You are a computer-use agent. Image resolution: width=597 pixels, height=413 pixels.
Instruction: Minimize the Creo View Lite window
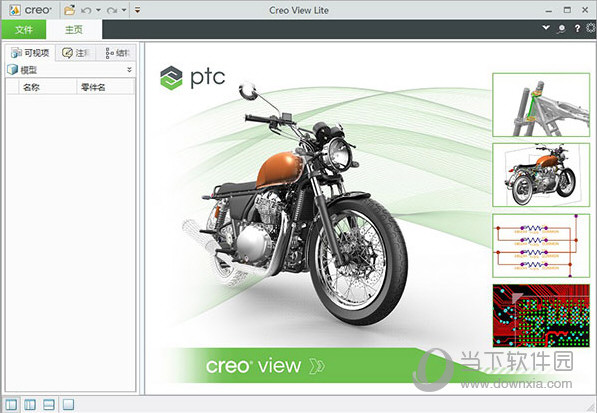549,11
